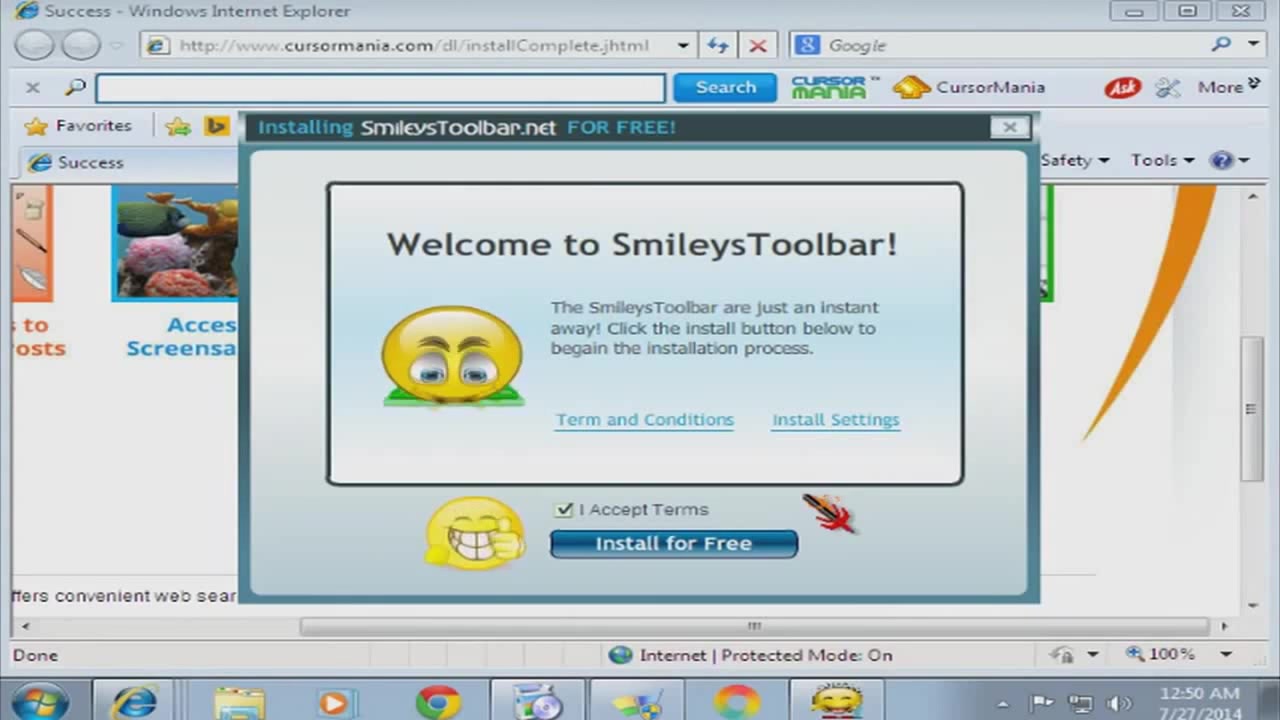This screenshot has width=1280, height=720.
Task: Open the Safety dropdown menu
Action: point(1068,160)
